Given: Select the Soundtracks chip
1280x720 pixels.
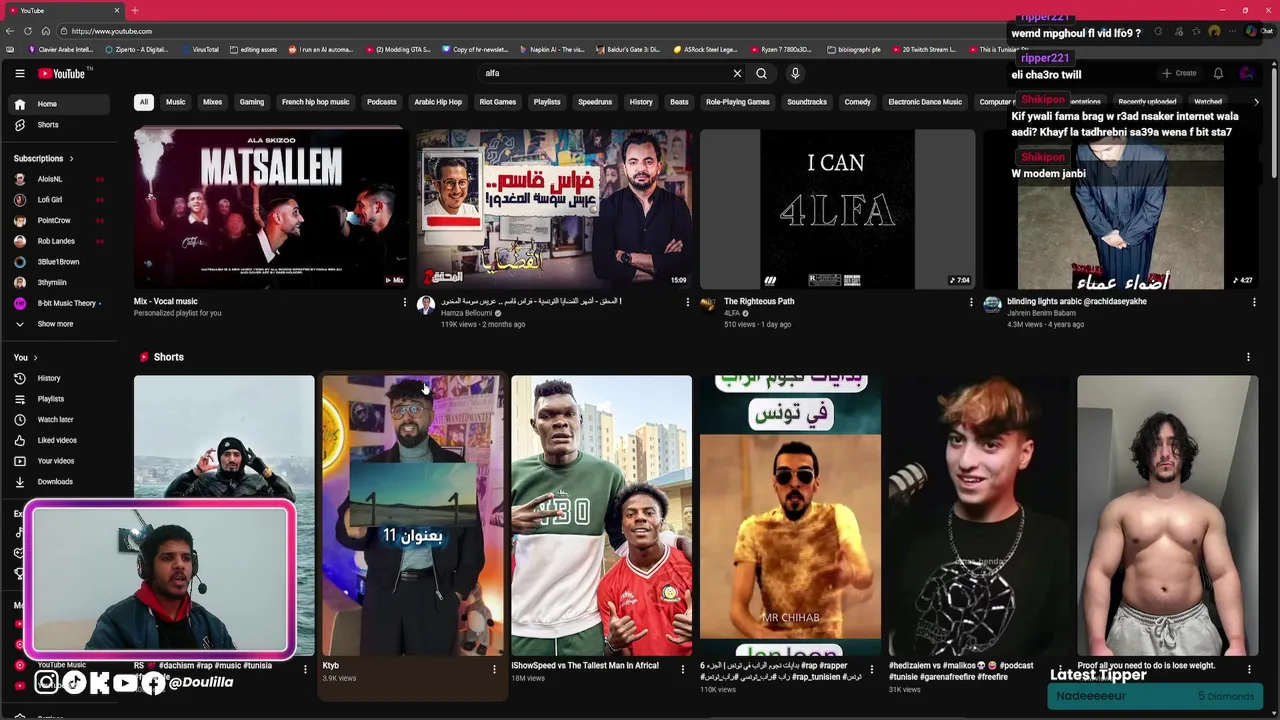Looking at the screenshot, I should 807,102.
